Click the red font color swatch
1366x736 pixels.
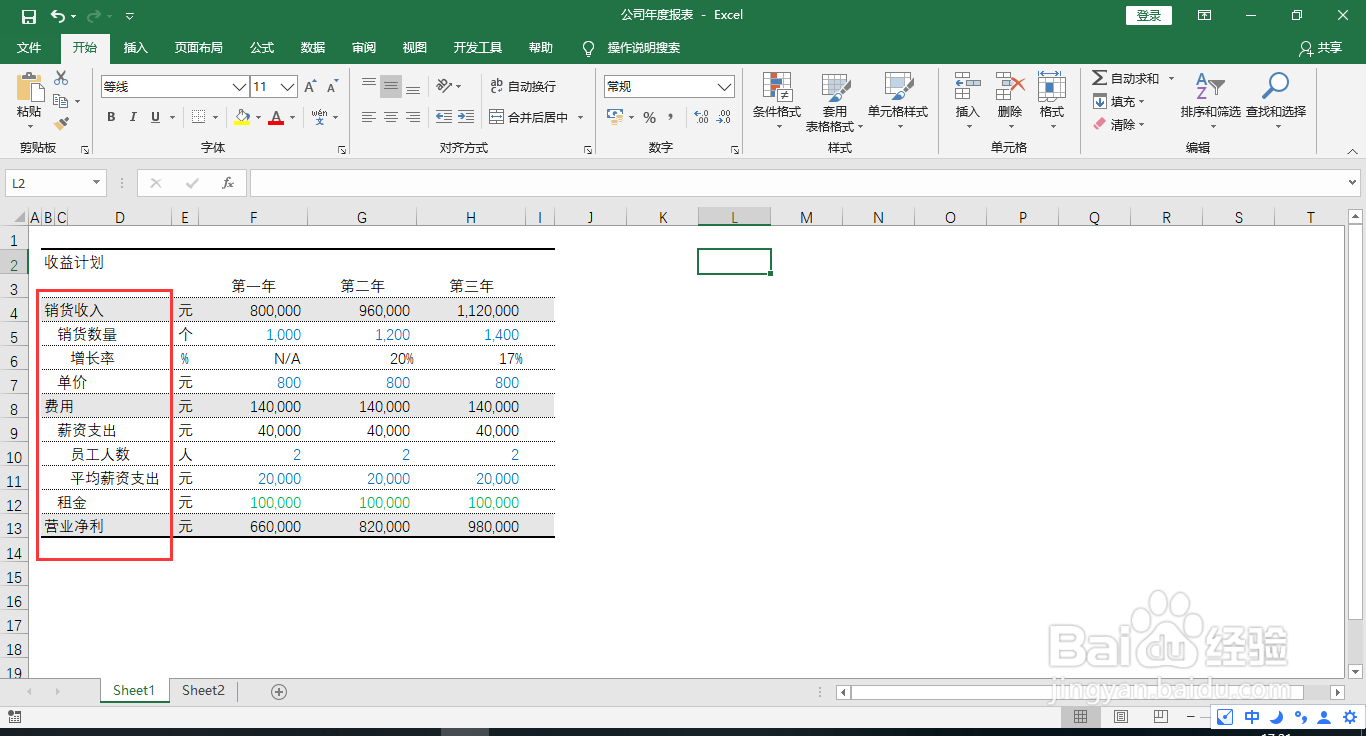coord(276,125)
